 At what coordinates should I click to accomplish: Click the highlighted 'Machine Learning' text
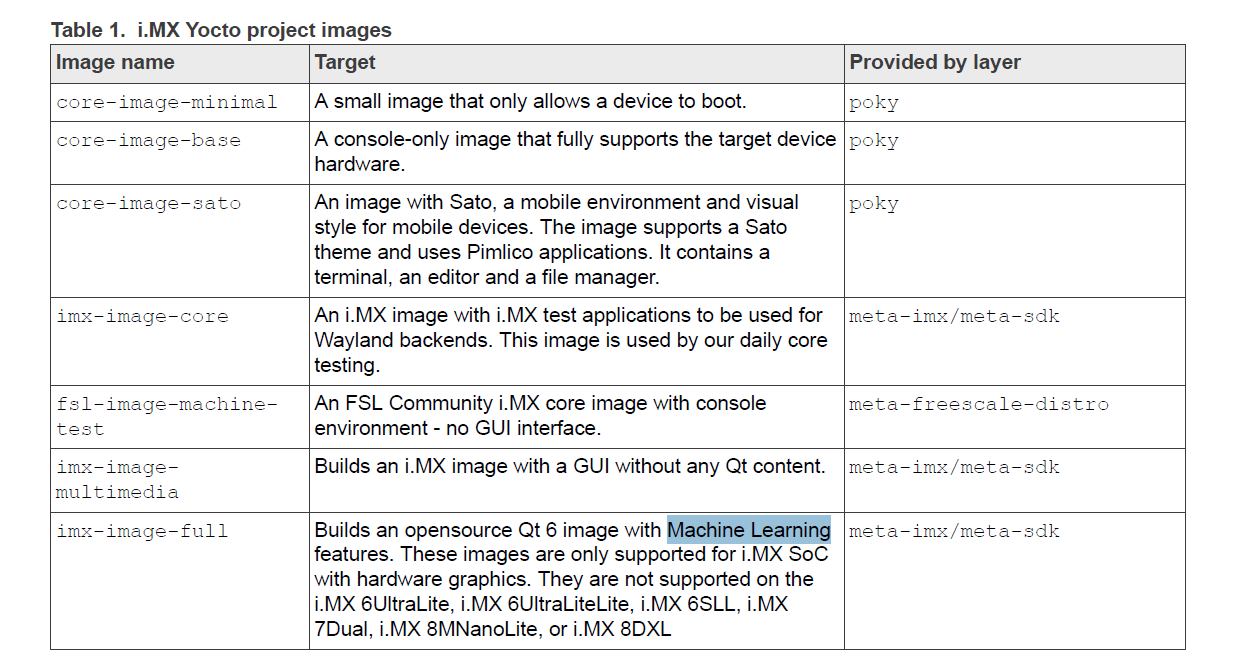pos(749,530)
